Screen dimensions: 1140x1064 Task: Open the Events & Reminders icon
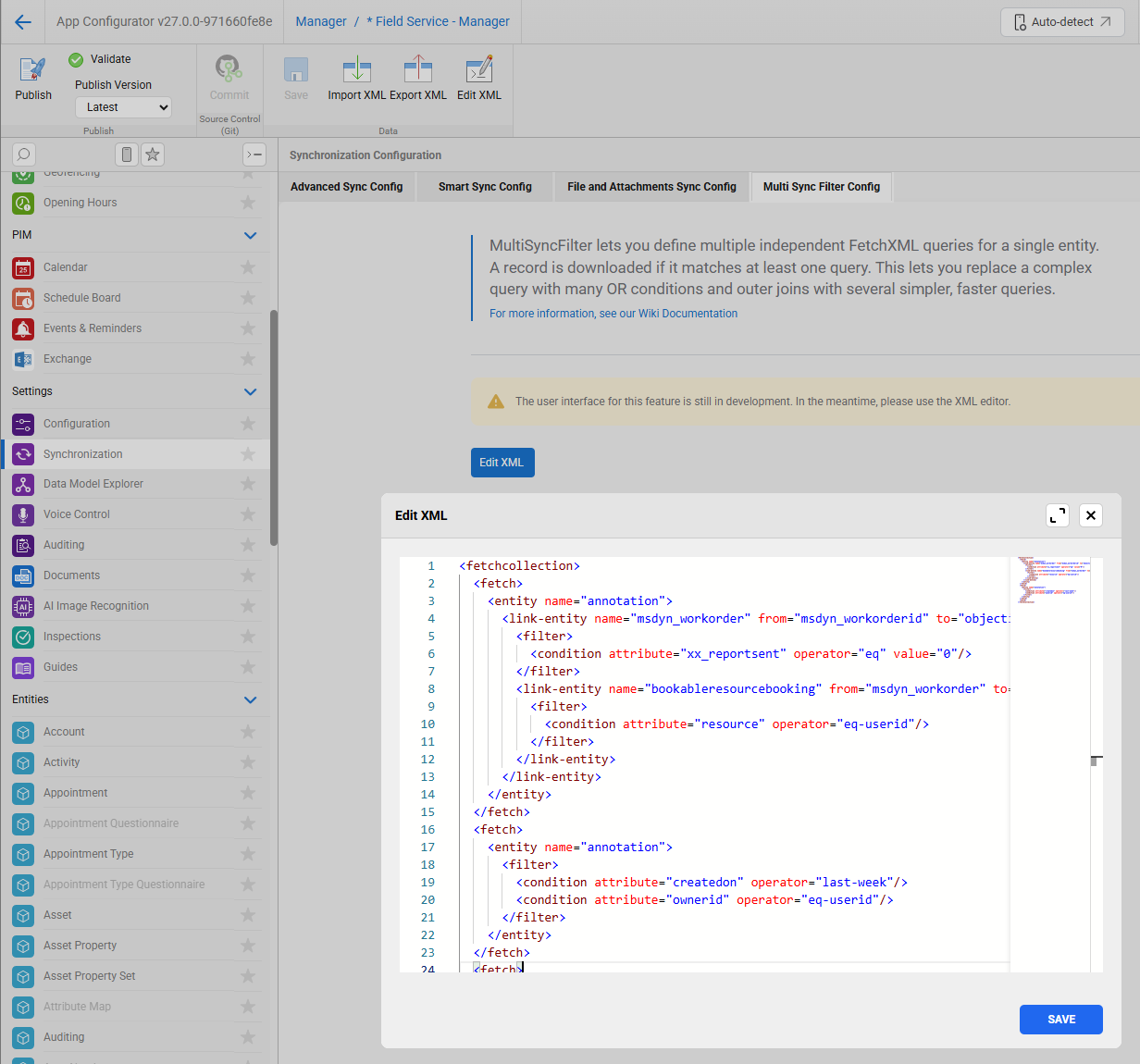pos(23,328)
